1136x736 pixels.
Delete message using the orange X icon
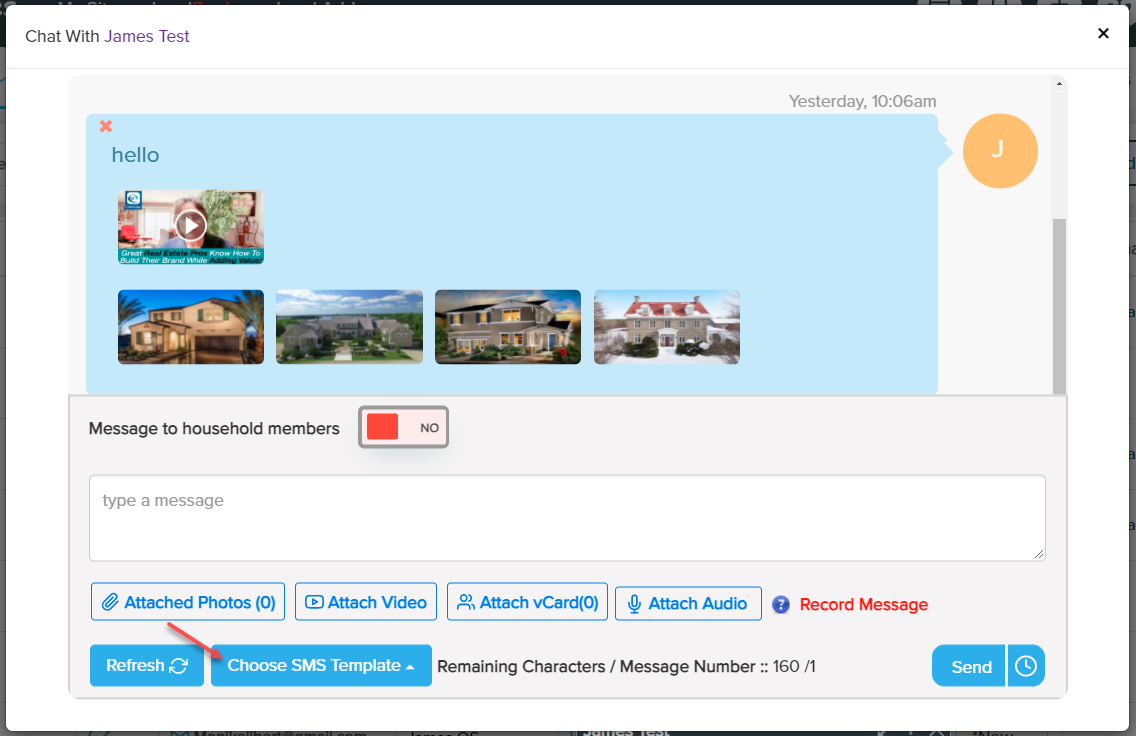106,126
